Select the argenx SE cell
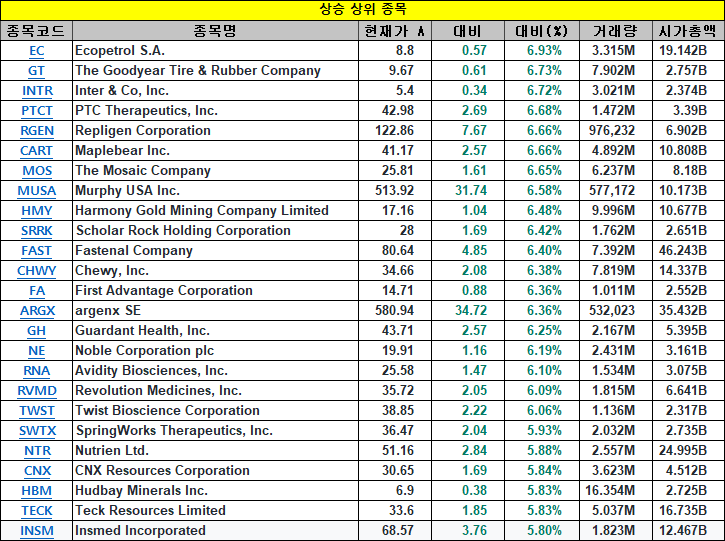 pyautogui.click(x=215, y=311)
